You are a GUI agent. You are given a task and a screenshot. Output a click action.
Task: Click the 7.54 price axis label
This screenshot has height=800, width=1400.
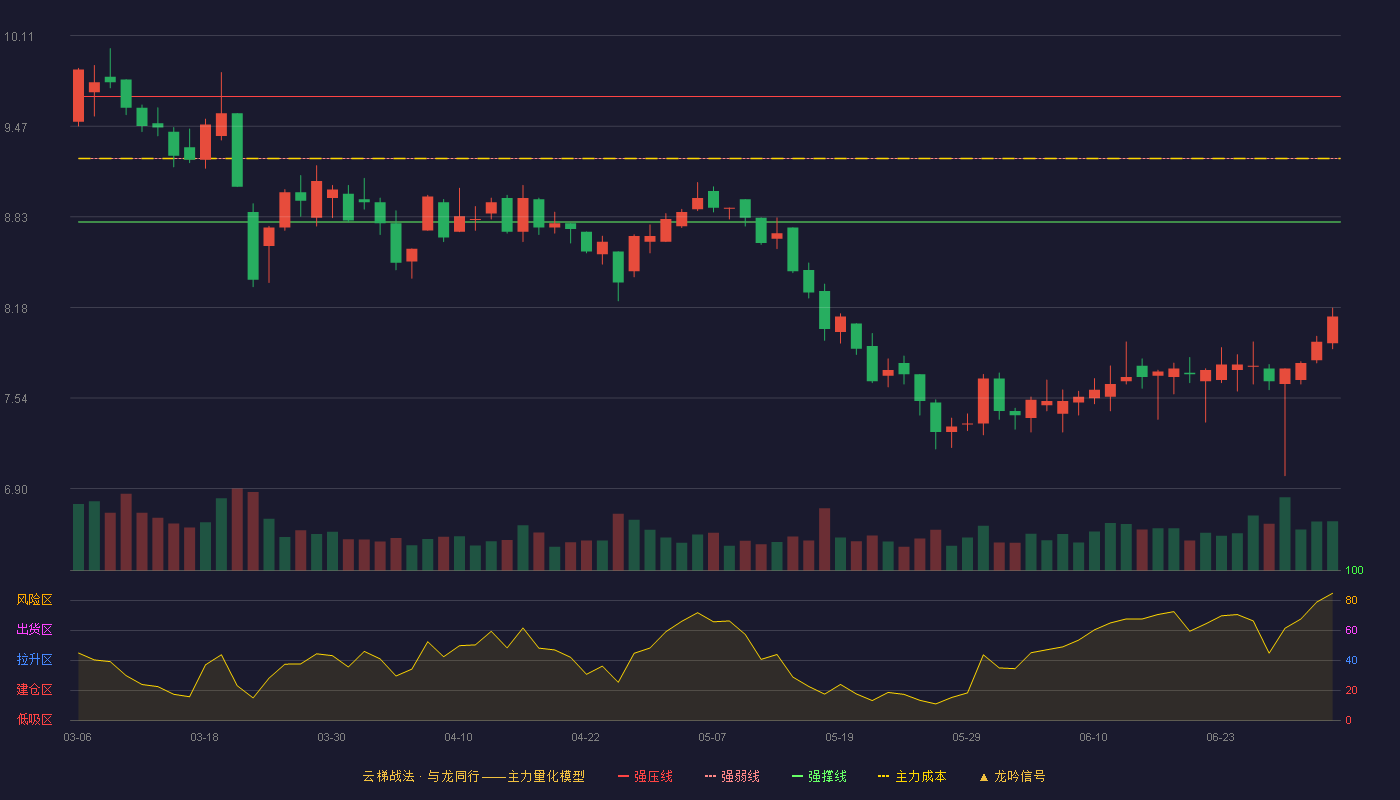18,399
